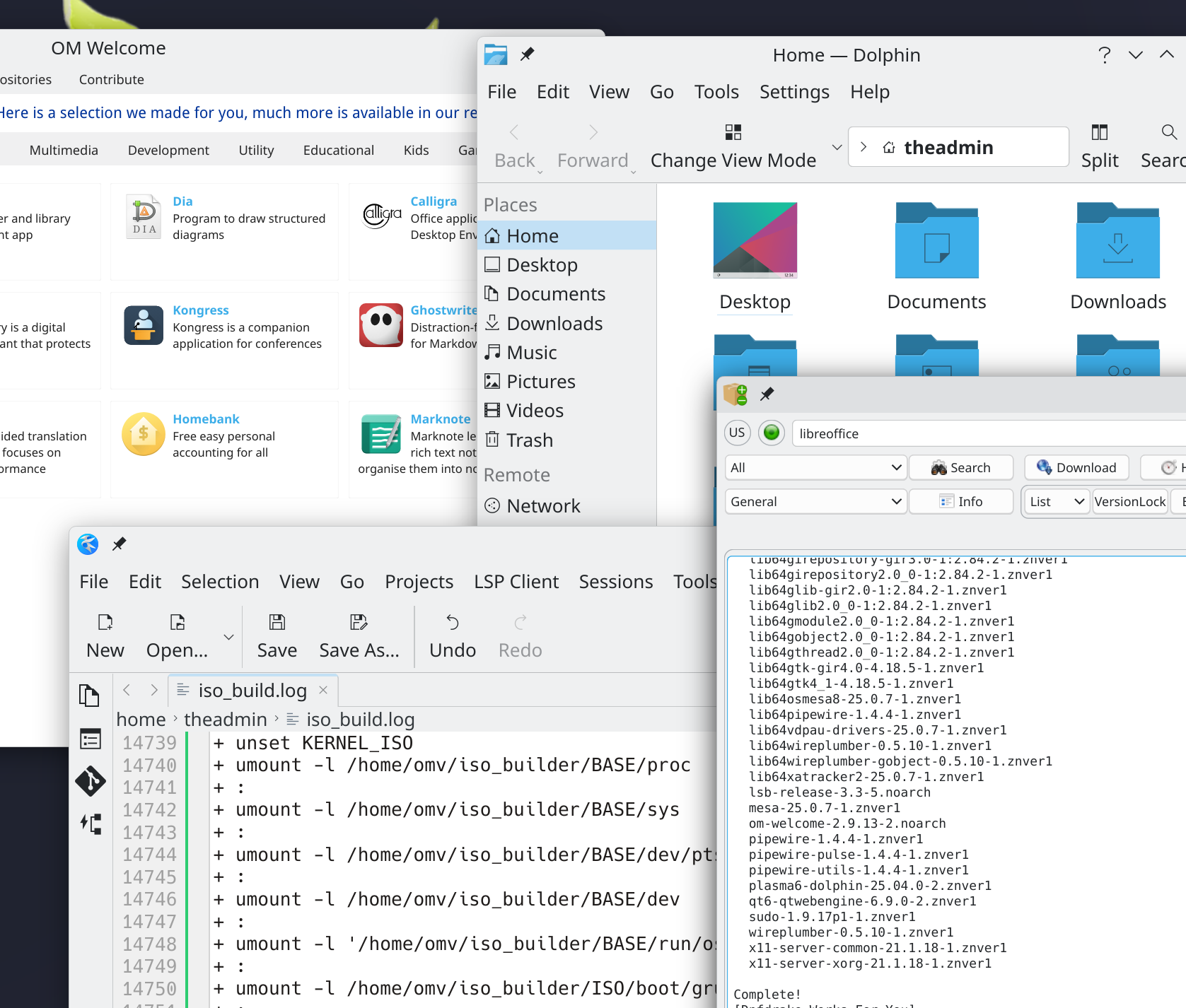Click the Git sidebar icon in Kate
Viewport: 1186px width, 1008px height.
point(91,781)
